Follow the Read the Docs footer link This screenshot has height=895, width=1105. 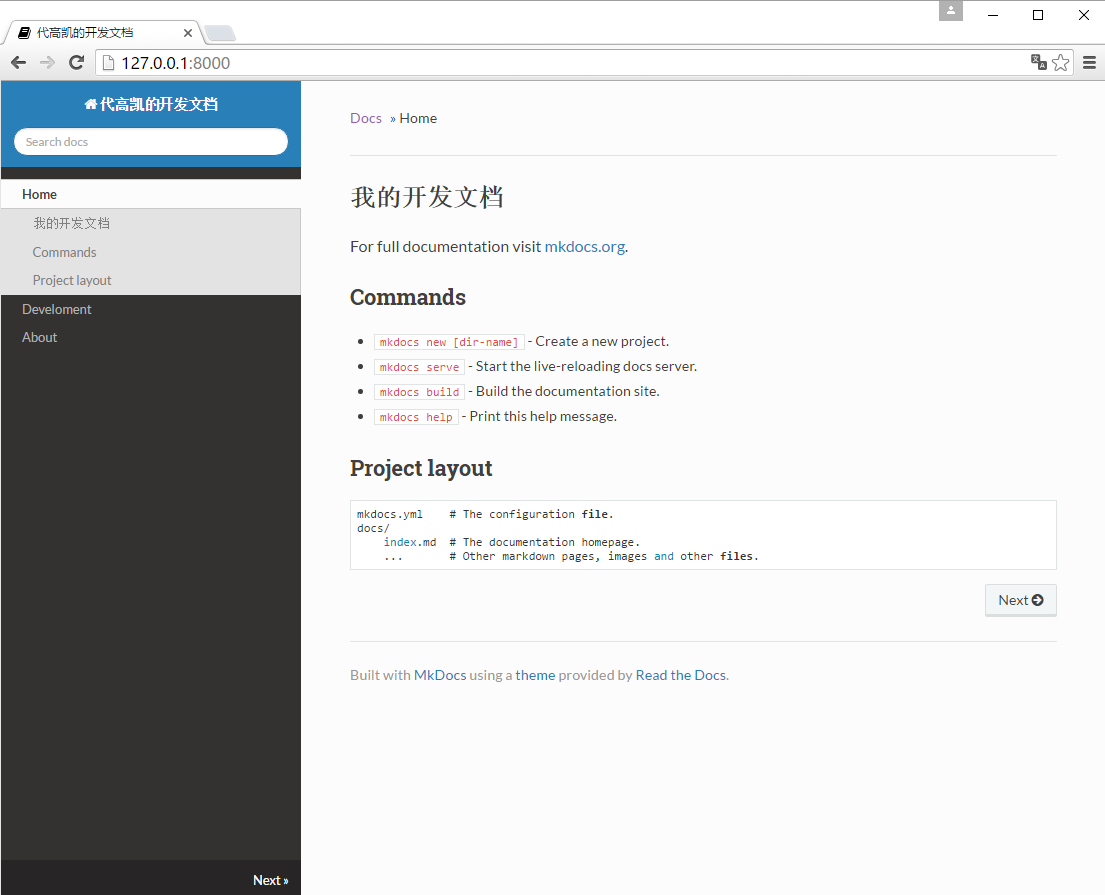pos(680,675)
